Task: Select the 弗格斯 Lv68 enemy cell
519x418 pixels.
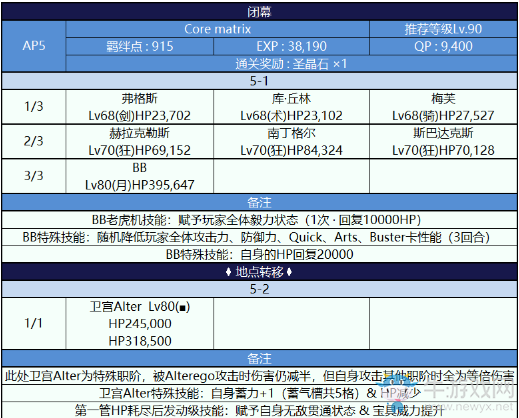Action: point(140,107)
